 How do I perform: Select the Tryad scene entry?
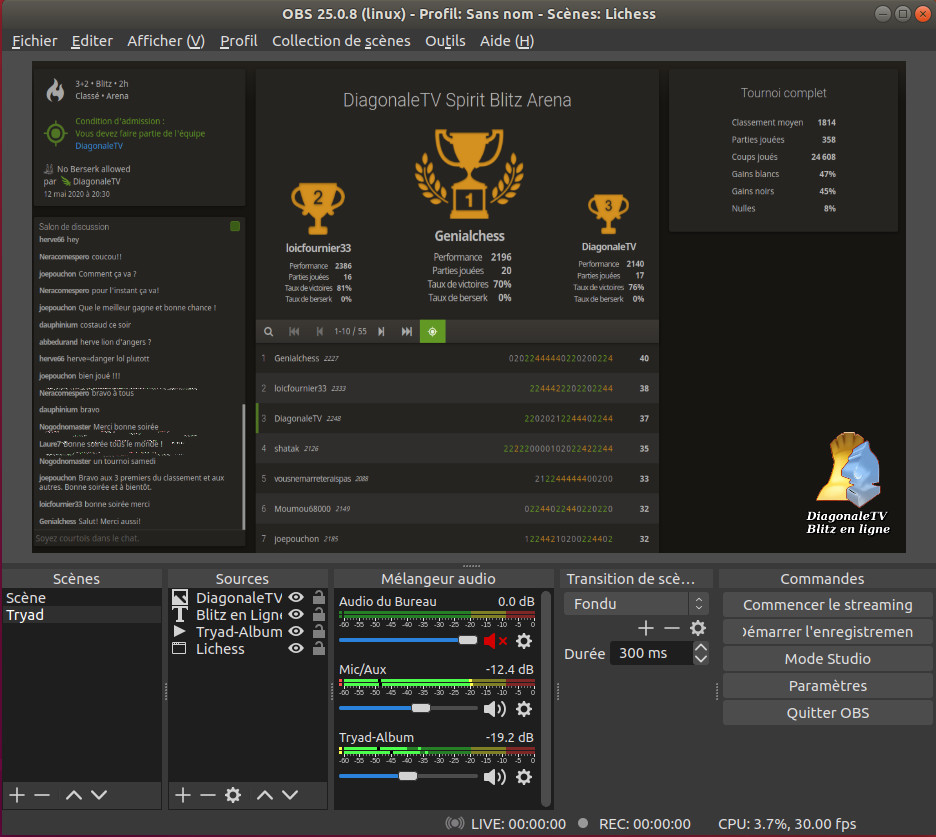(82, 615)
